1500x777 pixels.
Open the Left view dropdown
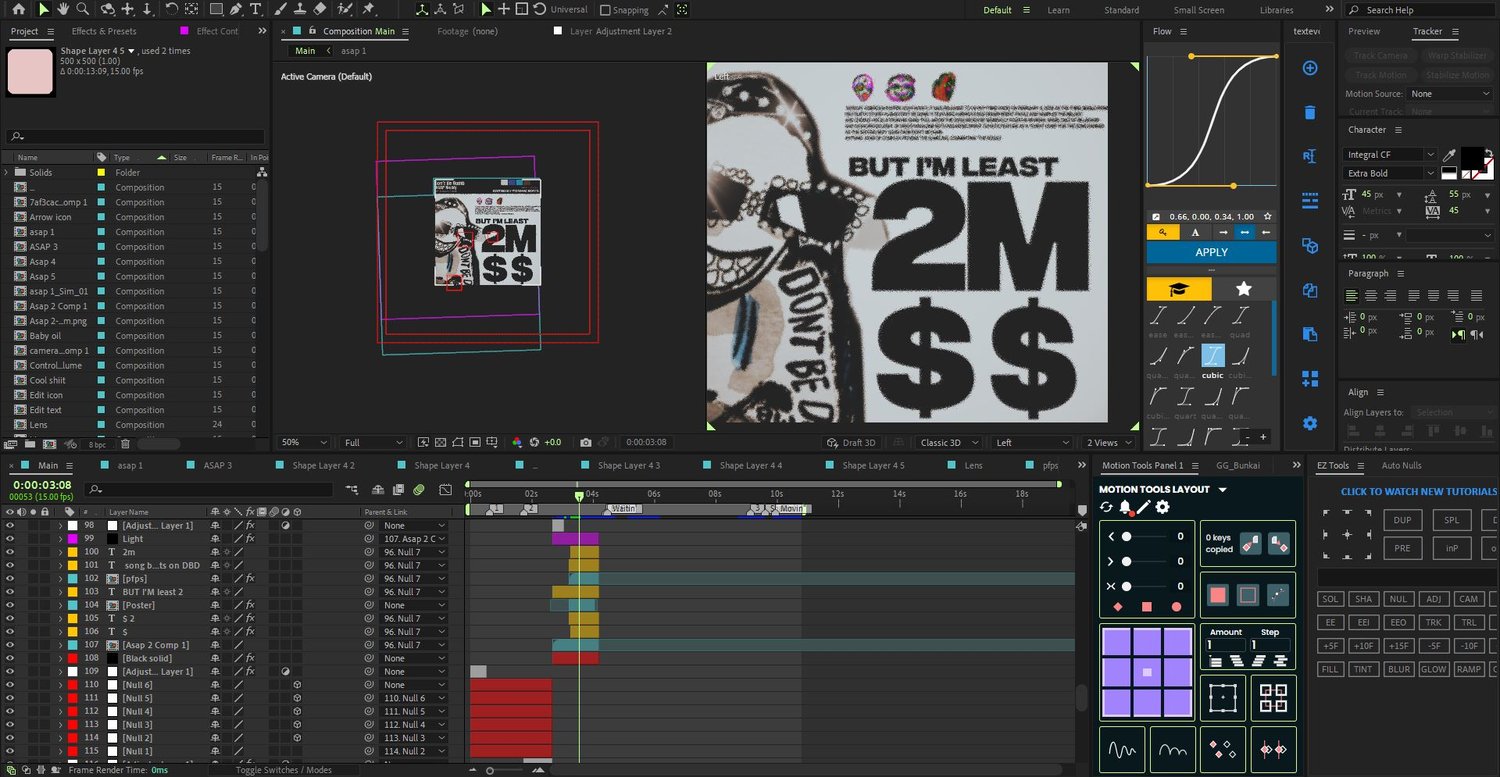(x=1032, y=442)
